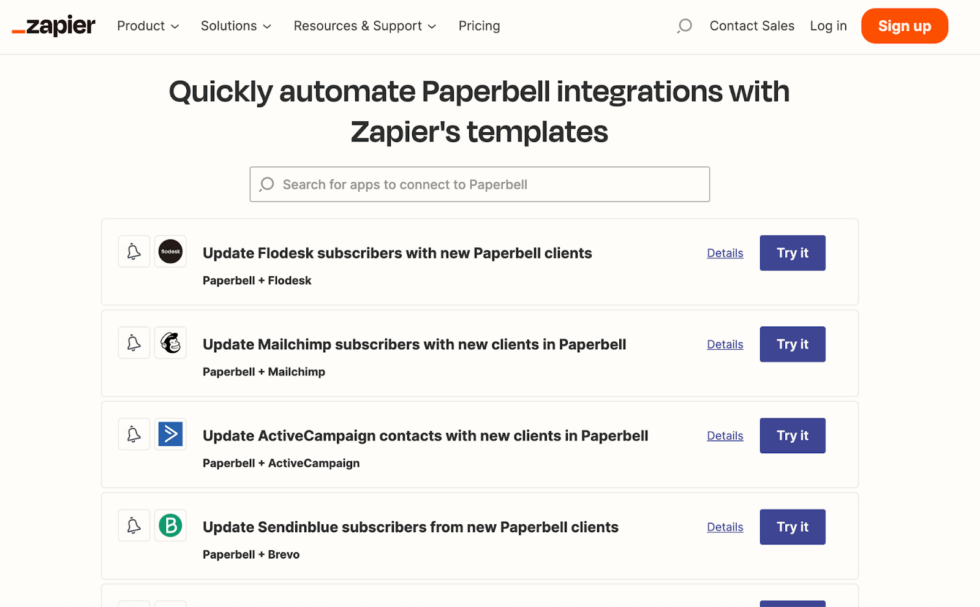980x607 pixels.
Task: Select the Flodesk app icon
Action: [171, 252]
